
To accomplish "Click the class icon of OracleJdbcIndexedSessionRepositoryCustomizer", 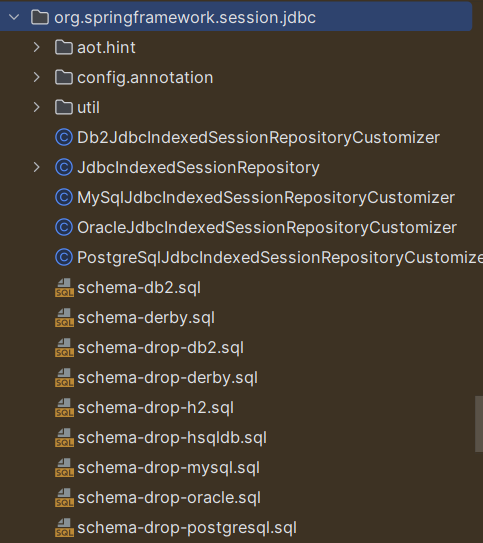I will (x=64, y=228).
